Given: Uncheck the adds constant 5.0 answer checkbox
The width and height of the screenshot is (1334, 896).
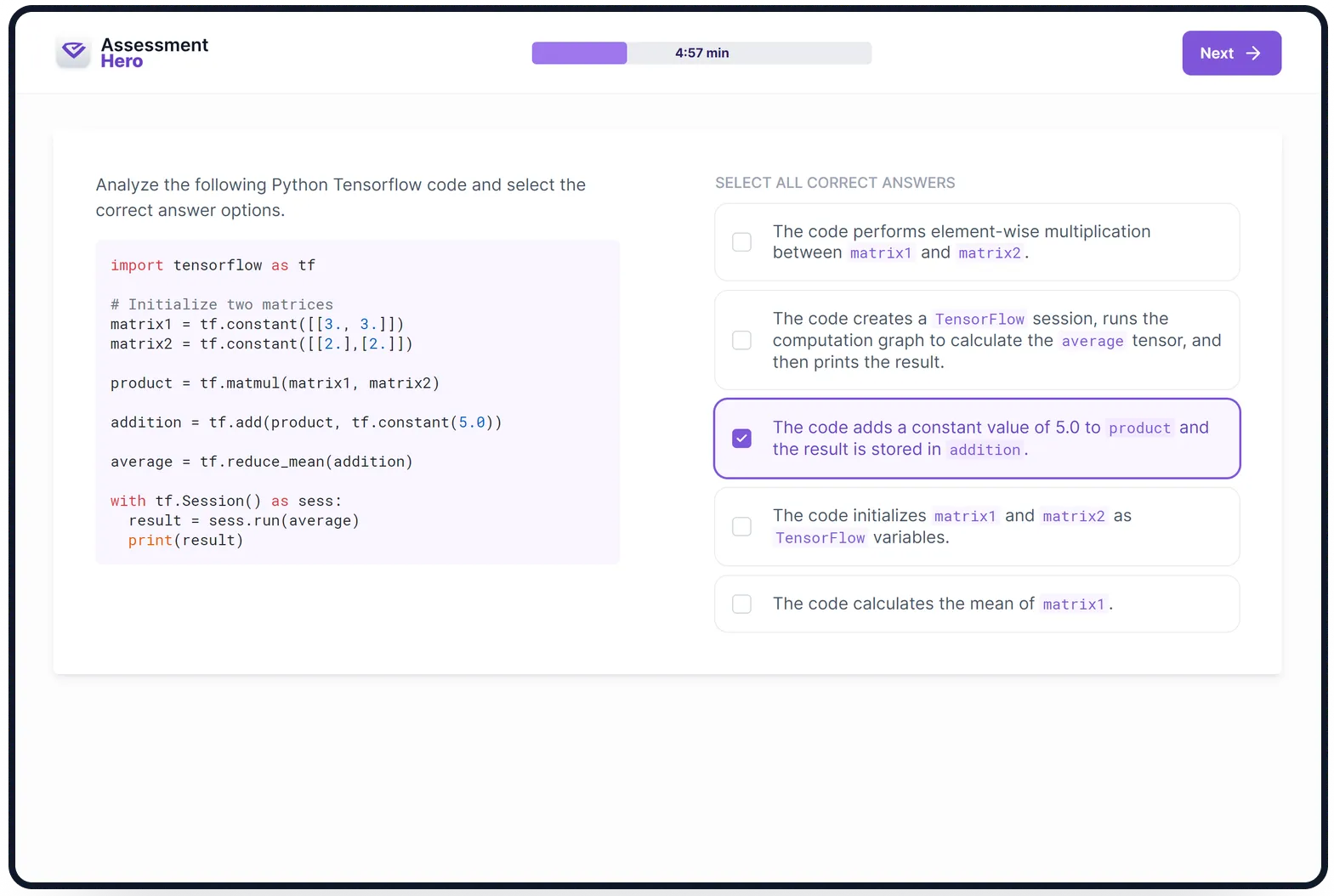Looking at the screenshot, I should (x=742, y=438).
